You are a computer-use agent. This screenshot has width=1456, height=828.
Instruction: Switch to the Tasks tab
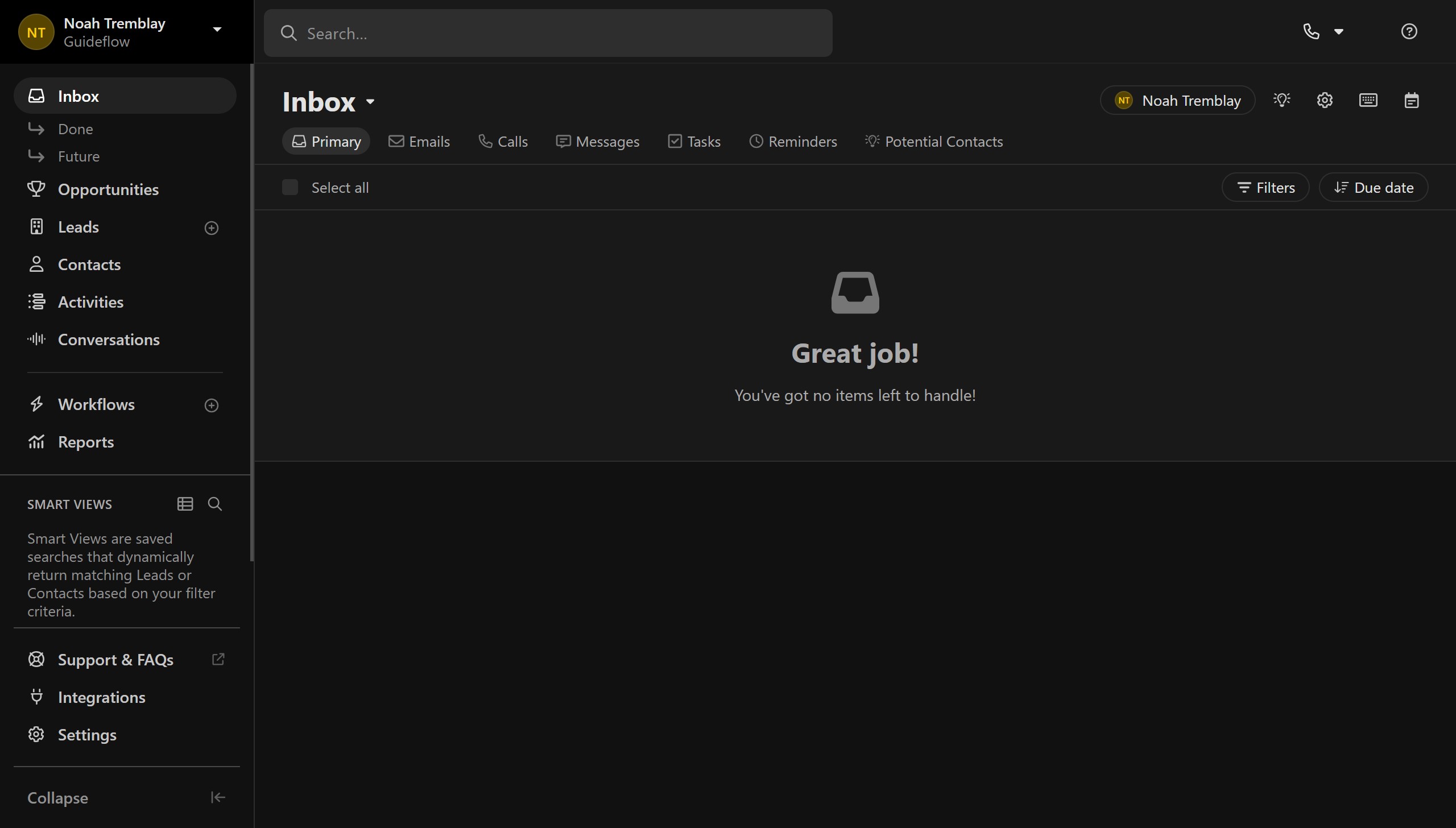[x=694, y=141]
